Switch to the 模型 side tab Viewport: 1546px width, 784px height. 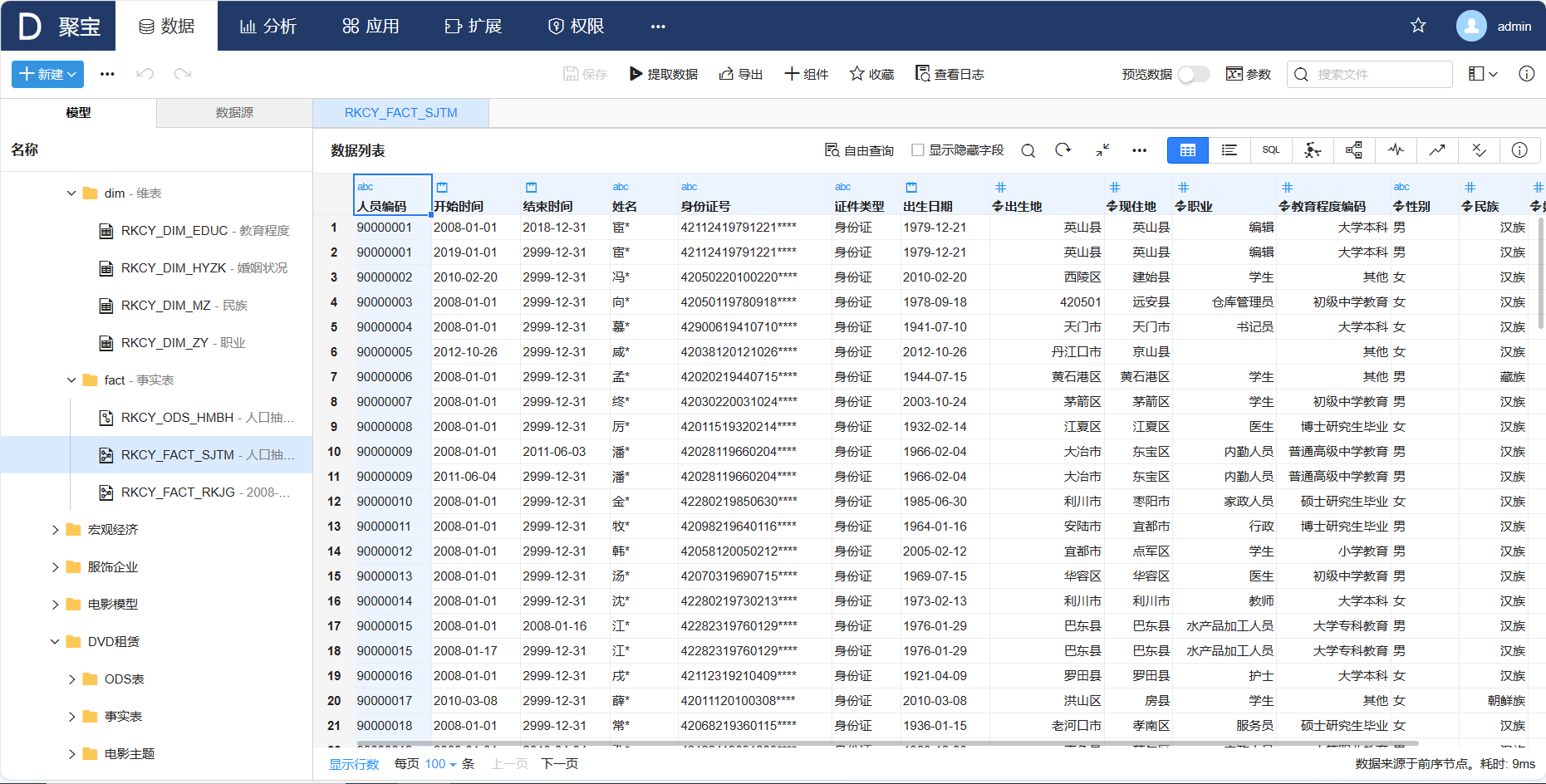78,113
